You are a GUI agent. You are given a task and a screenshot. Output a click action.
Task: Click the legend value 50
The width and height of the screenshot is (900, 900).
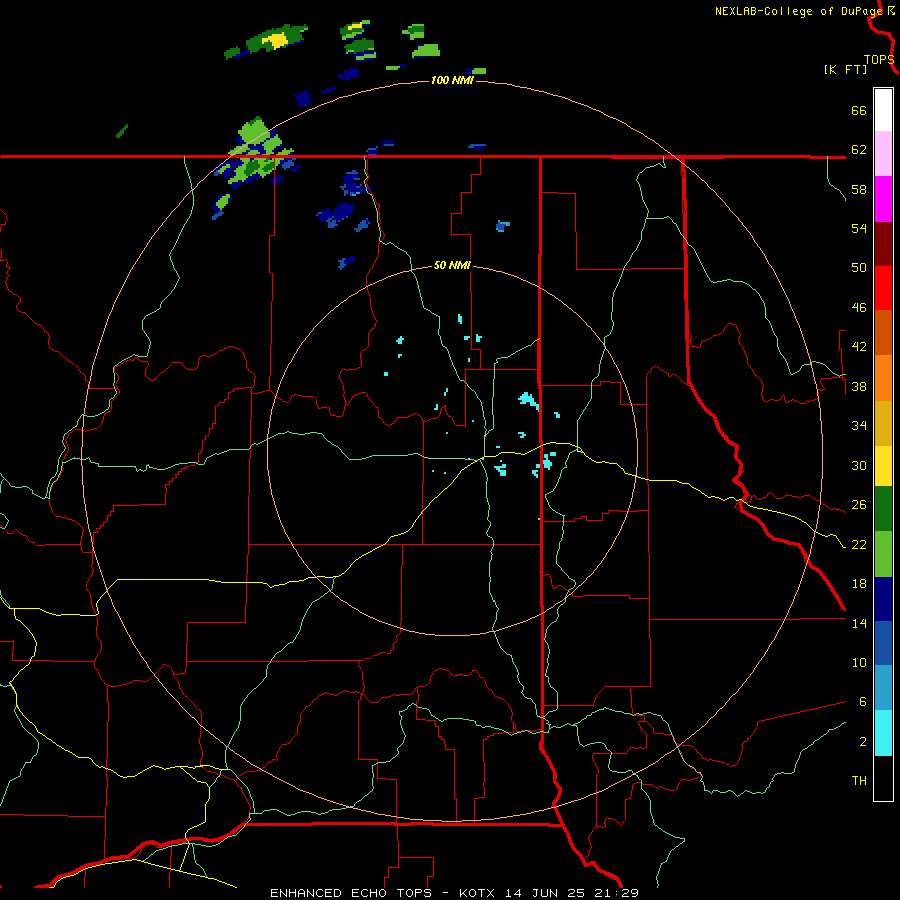(859, 268)
